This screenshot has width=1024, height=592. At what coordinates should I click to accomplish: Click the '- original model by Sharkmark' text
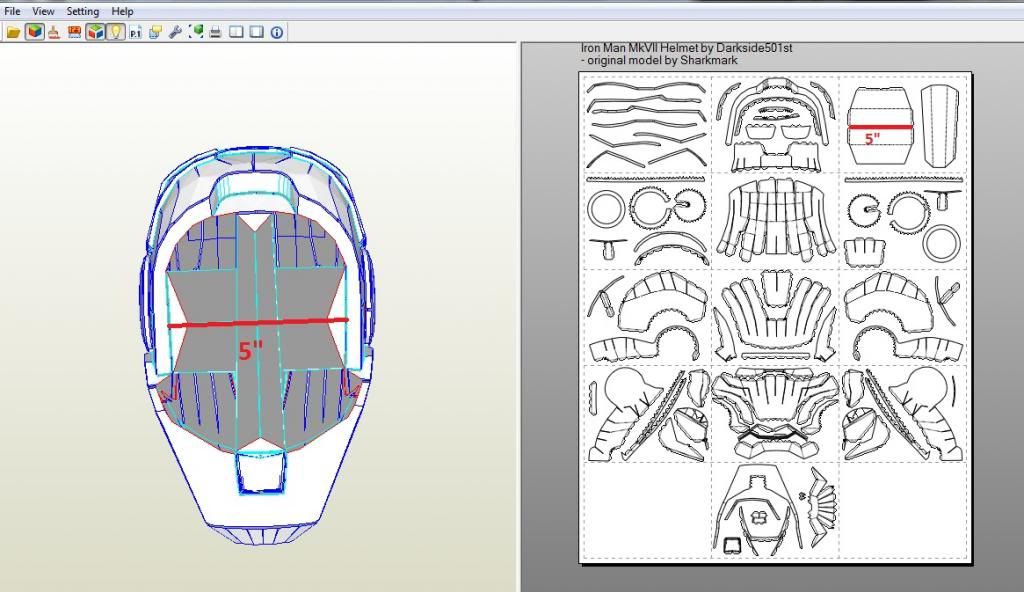[x=659, y=60]
